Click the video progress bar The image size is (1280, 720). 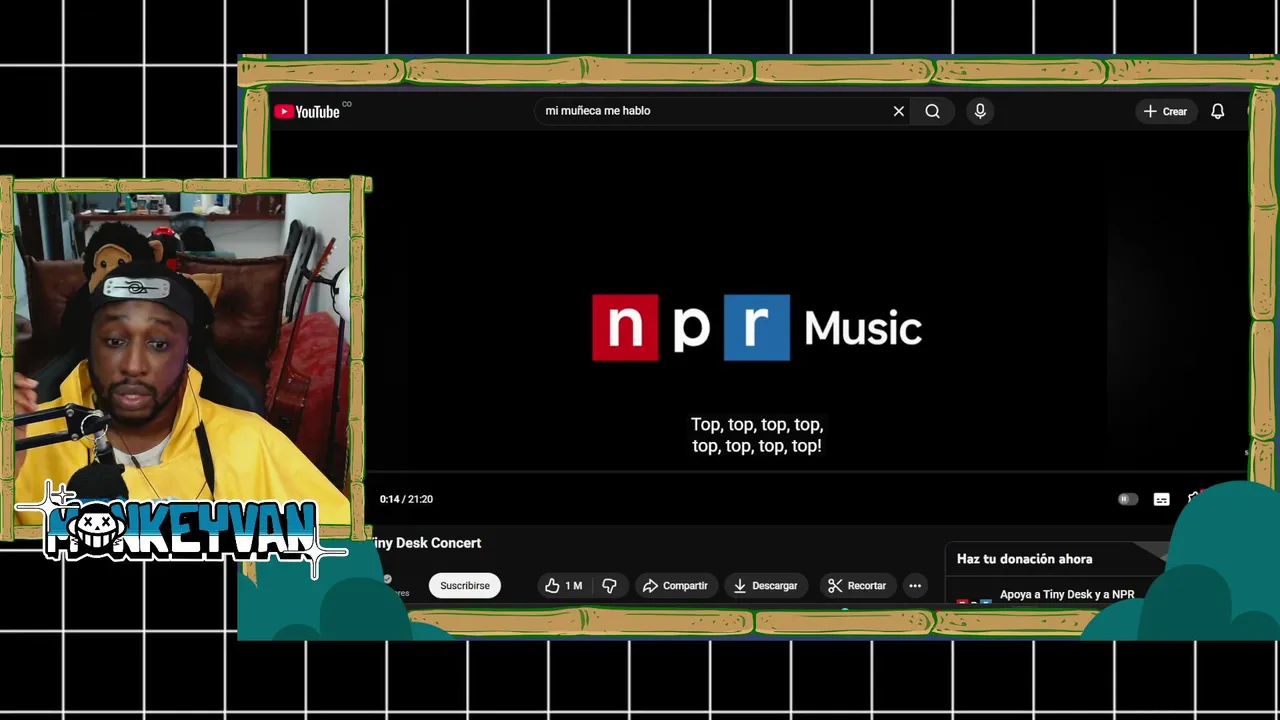point(808,471)
